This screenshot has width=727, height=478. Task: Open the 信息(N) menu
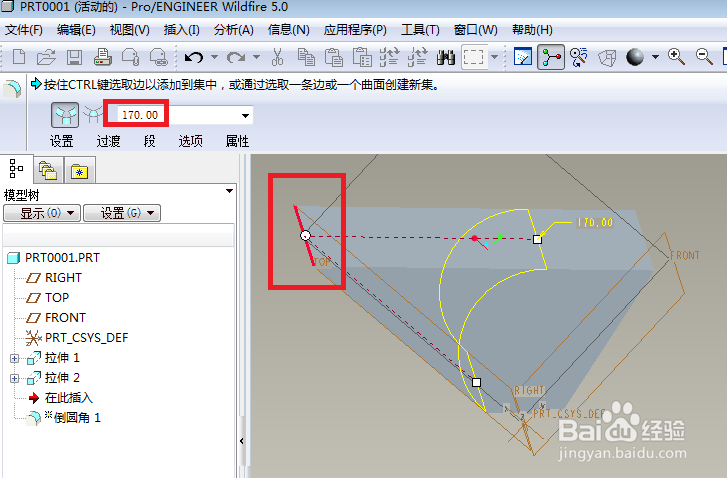288,30
